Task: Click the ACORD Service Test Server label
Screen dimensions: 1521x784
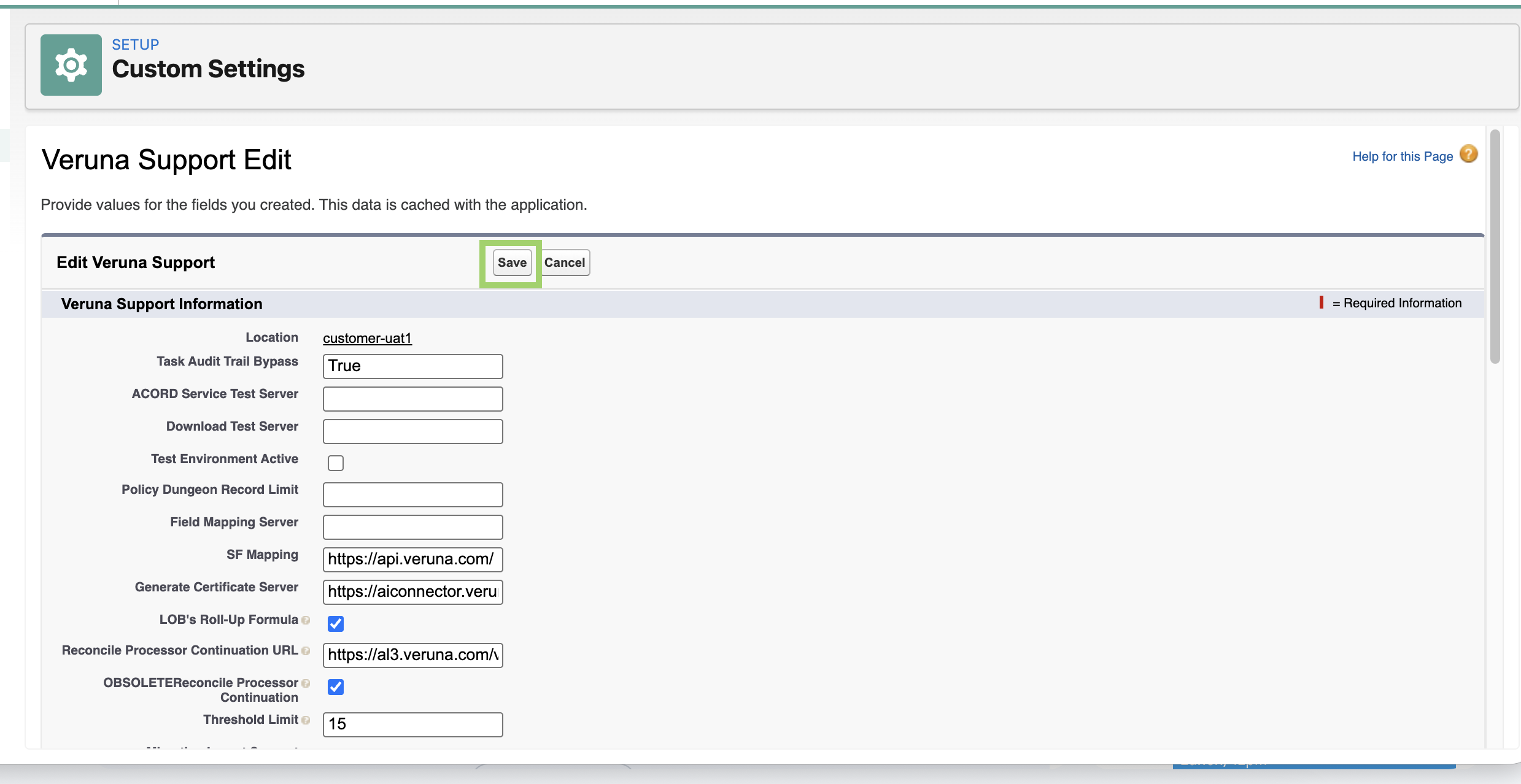Action: click(x=215, y=394)
